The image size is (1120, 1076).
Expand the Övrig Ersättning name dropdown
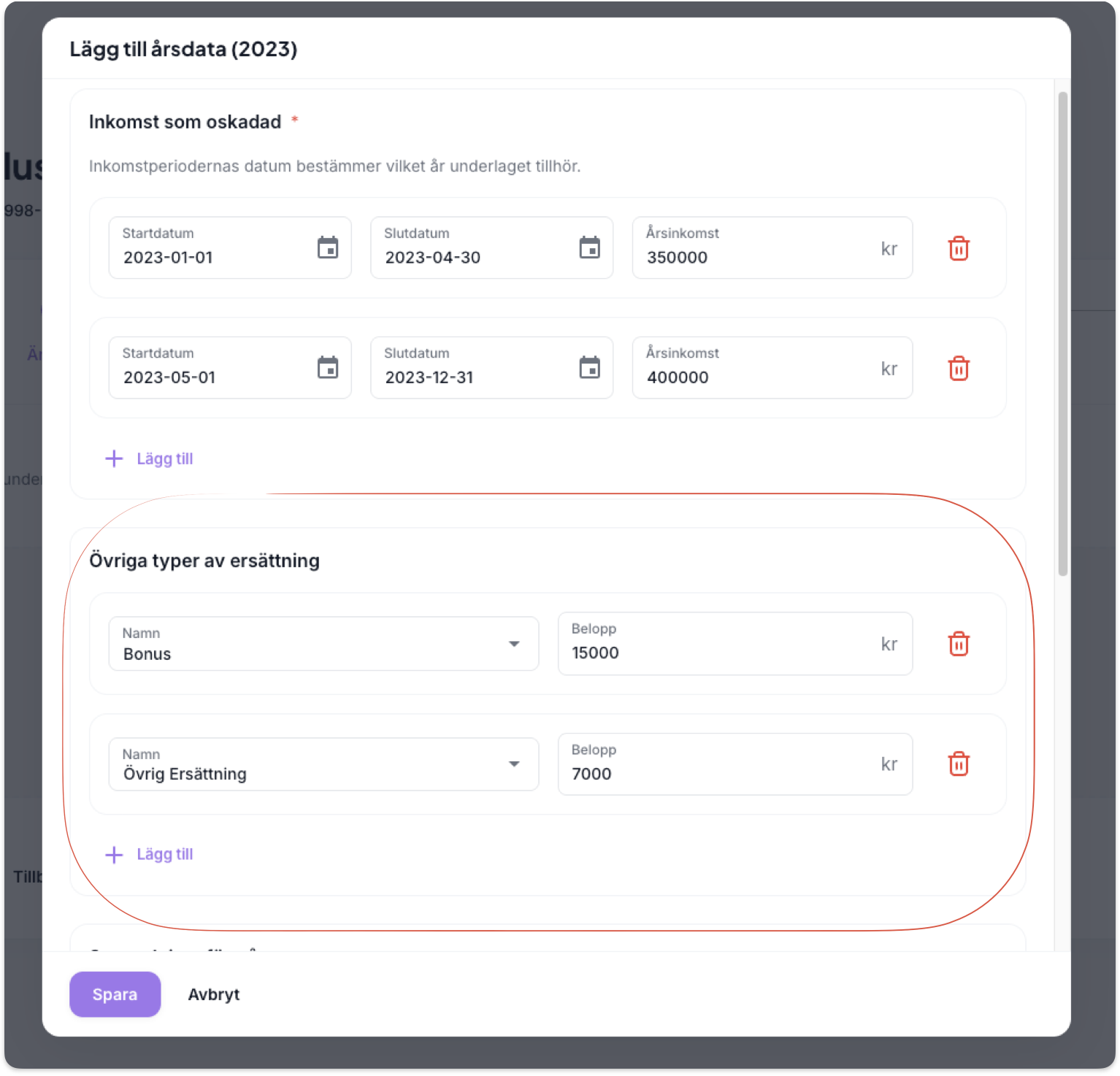(x=514, y=764)
